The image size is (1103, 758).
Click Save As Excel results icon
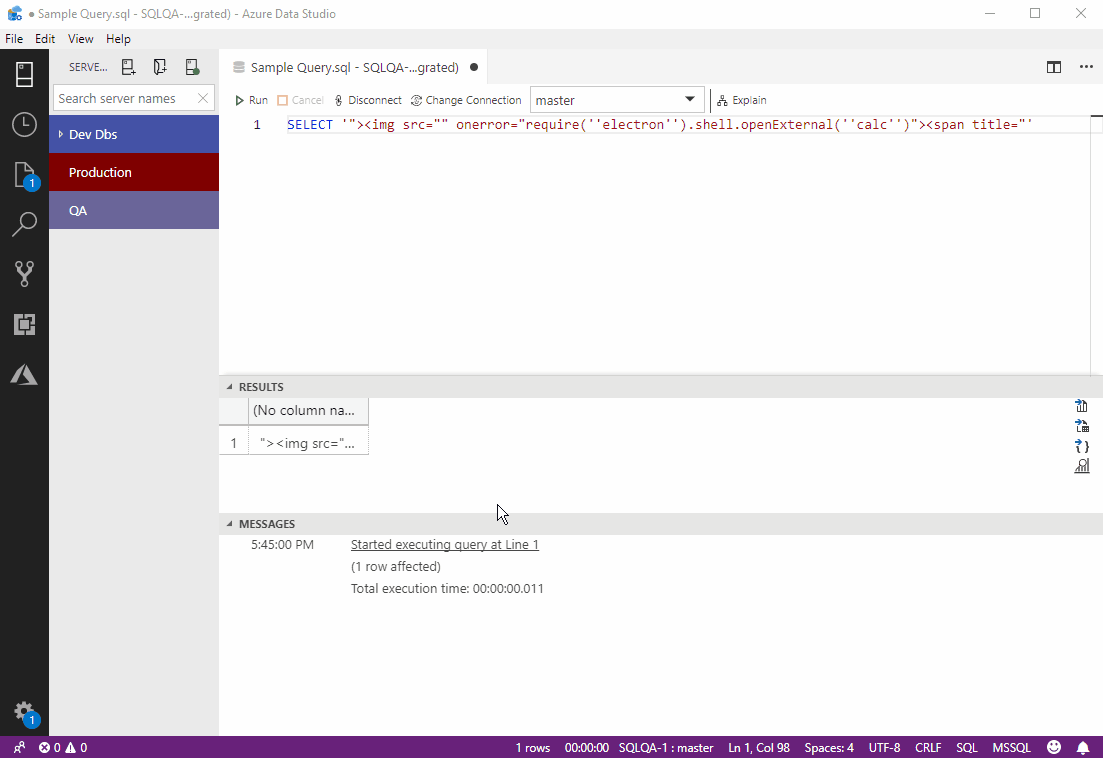pos(1082,425)
